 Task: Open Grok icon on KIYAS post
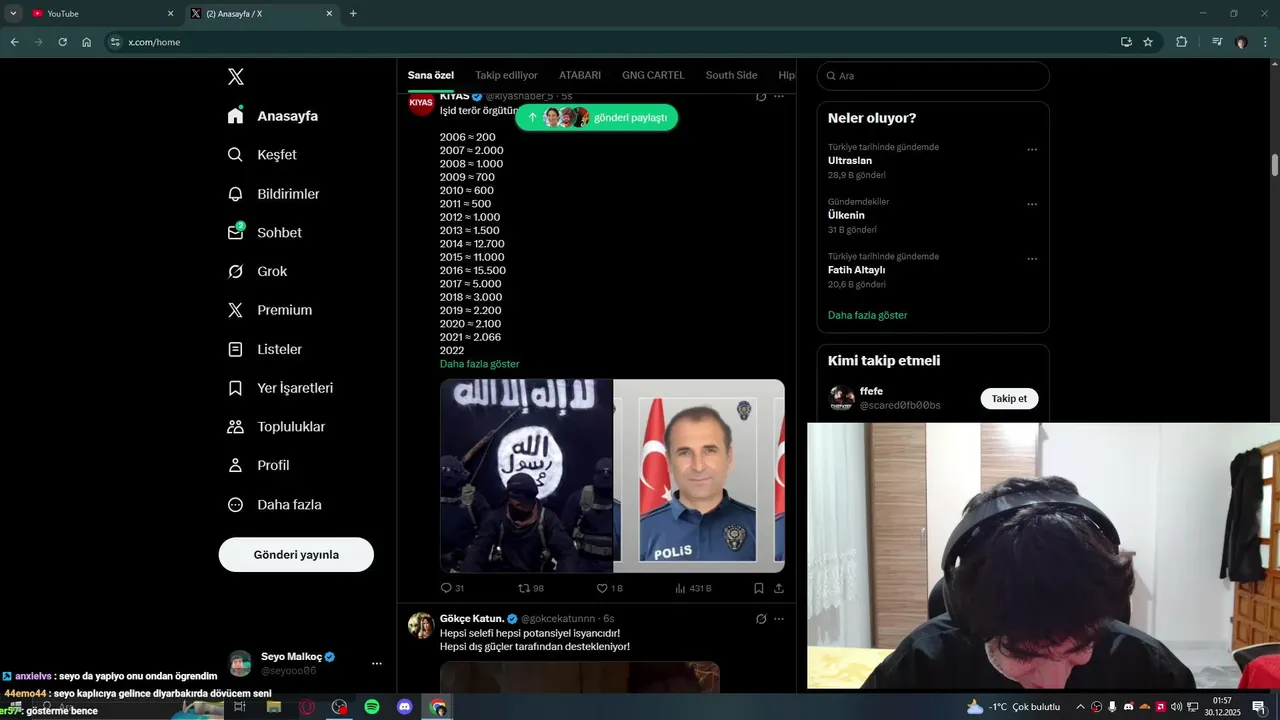[x=761, y=97]
